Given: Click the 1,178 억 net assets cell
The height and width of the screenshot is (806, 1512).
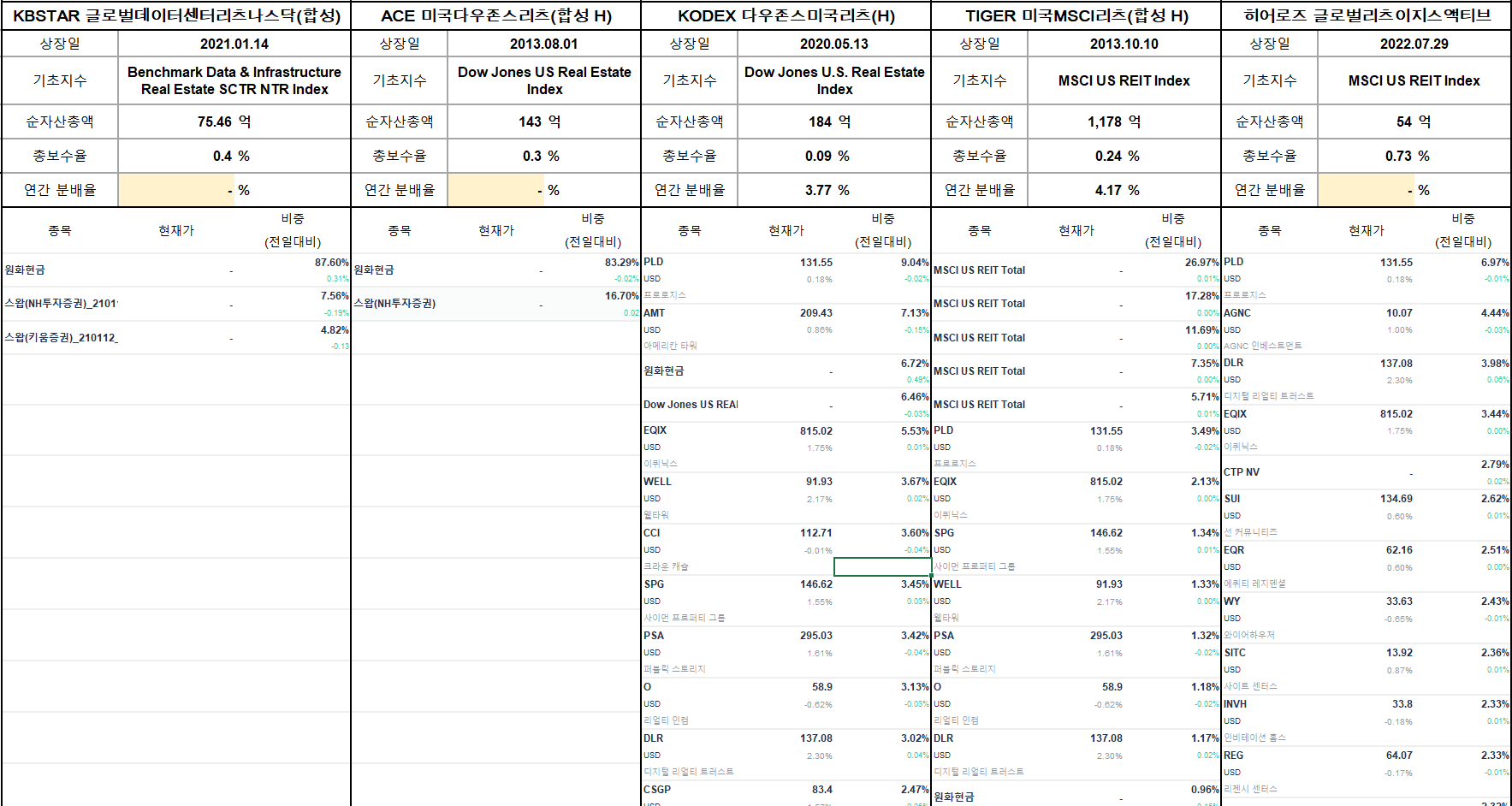Looking at the screenshot, I should (1124, 121).
